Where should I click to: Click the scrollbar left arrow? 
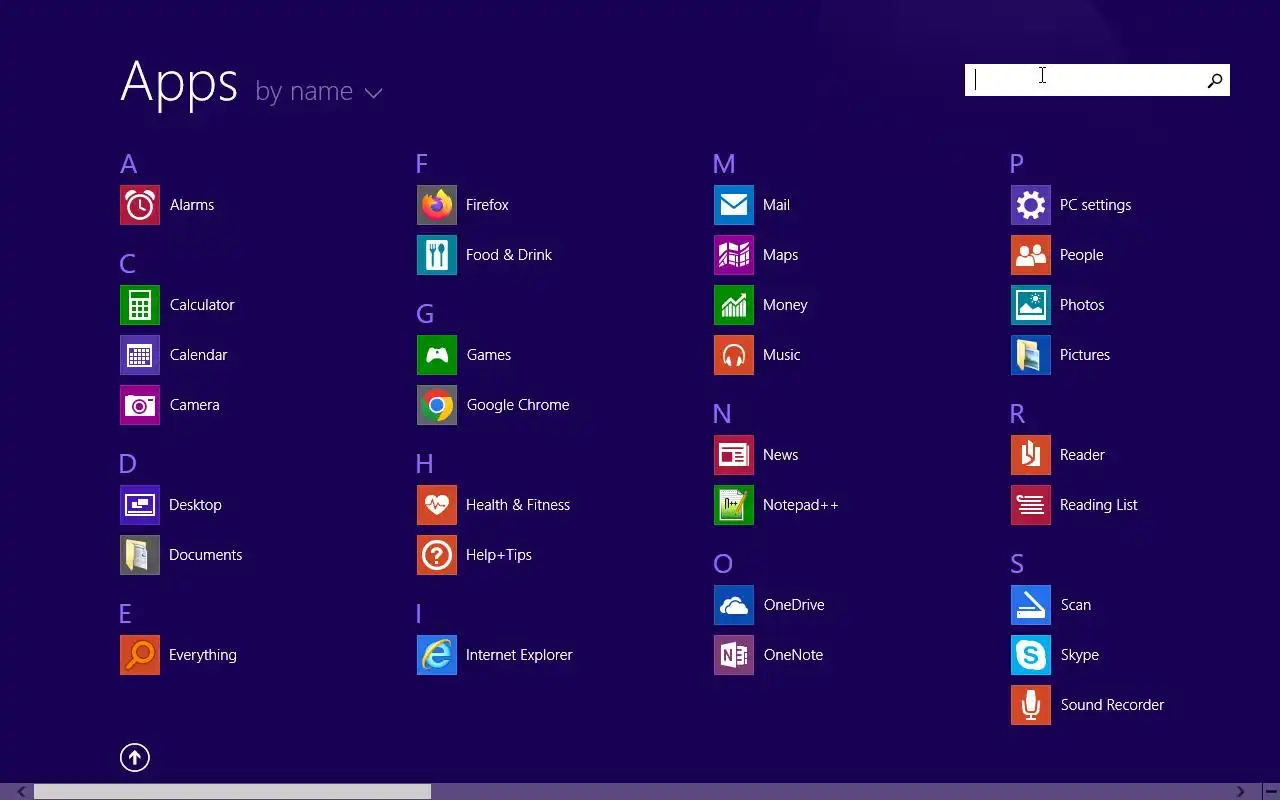point(21,792)
